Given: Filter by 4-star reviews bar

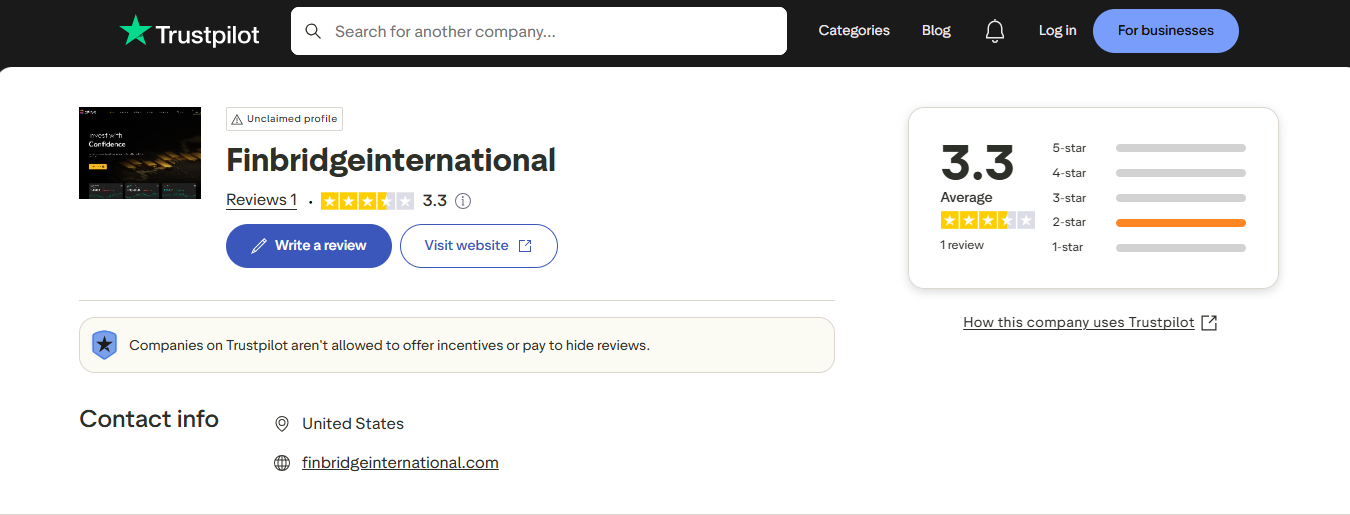Looking at the screenshot, I should [1181, 173].
